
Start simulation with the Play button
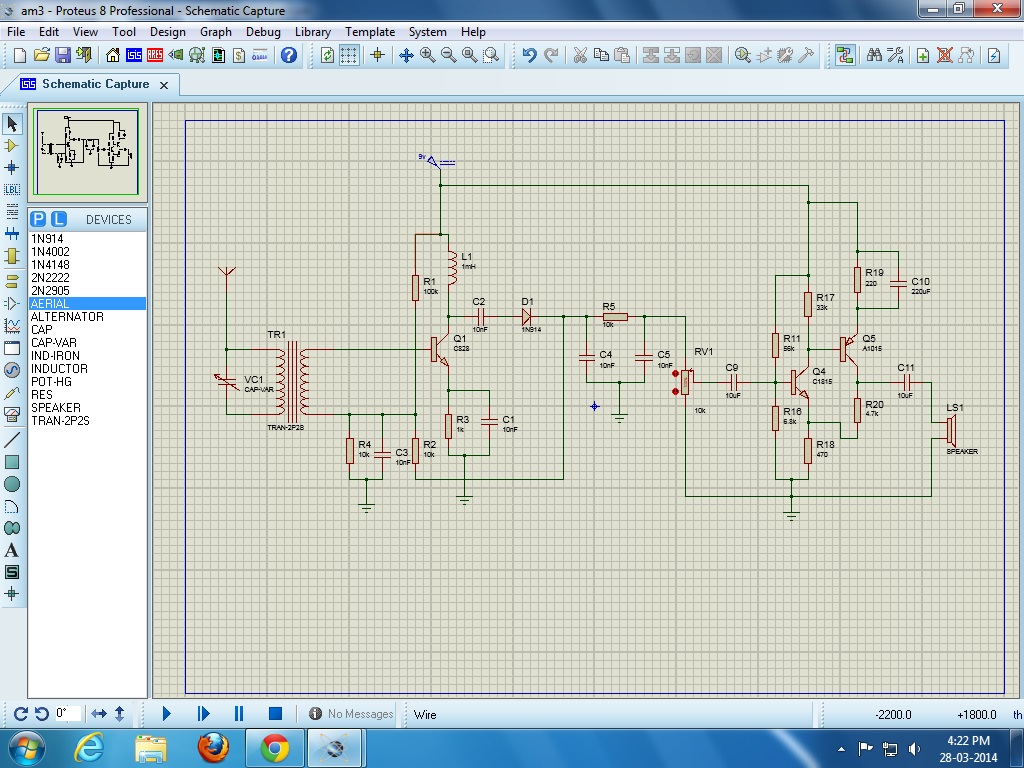[167, 713]
